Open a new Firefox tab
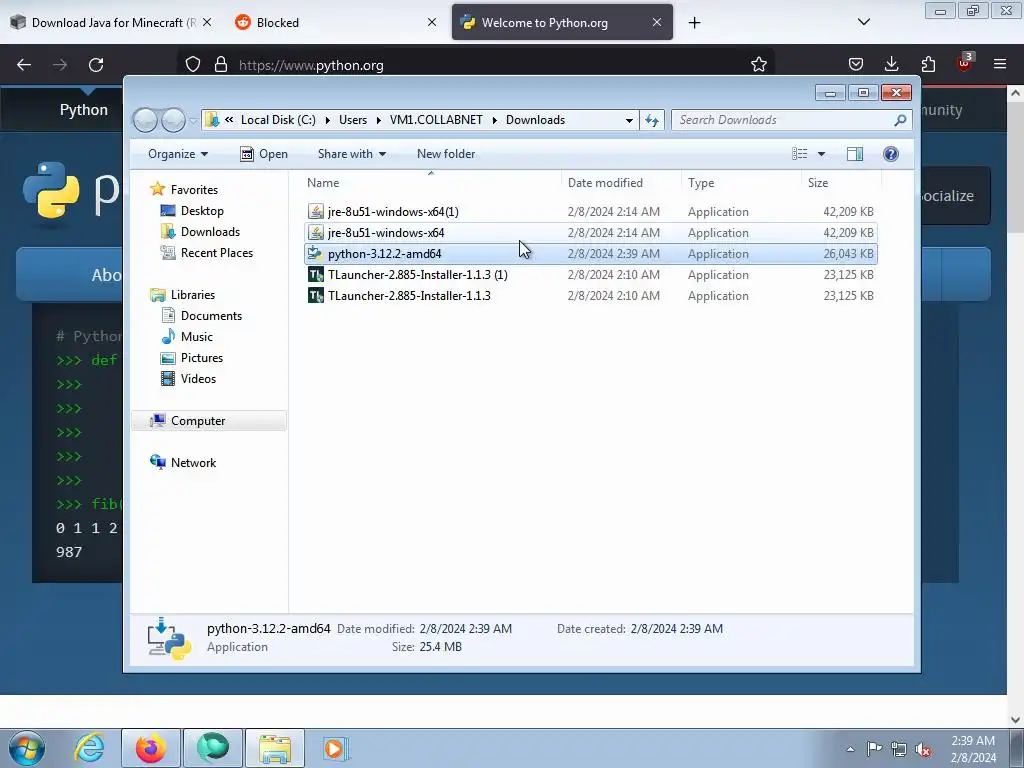The image size is (1024, 768). pos(694,23)
